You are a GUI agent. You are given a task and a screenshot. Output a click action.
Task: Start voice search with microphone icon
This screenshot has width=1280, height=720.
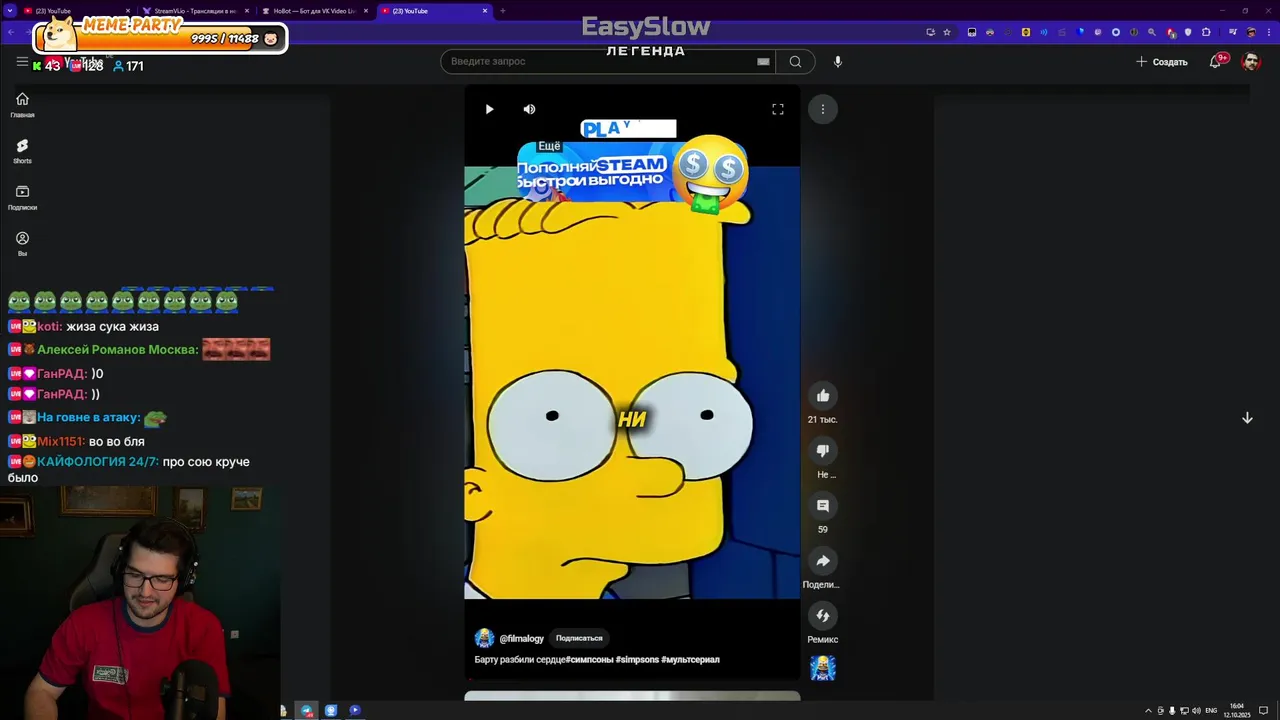(838, 62)
